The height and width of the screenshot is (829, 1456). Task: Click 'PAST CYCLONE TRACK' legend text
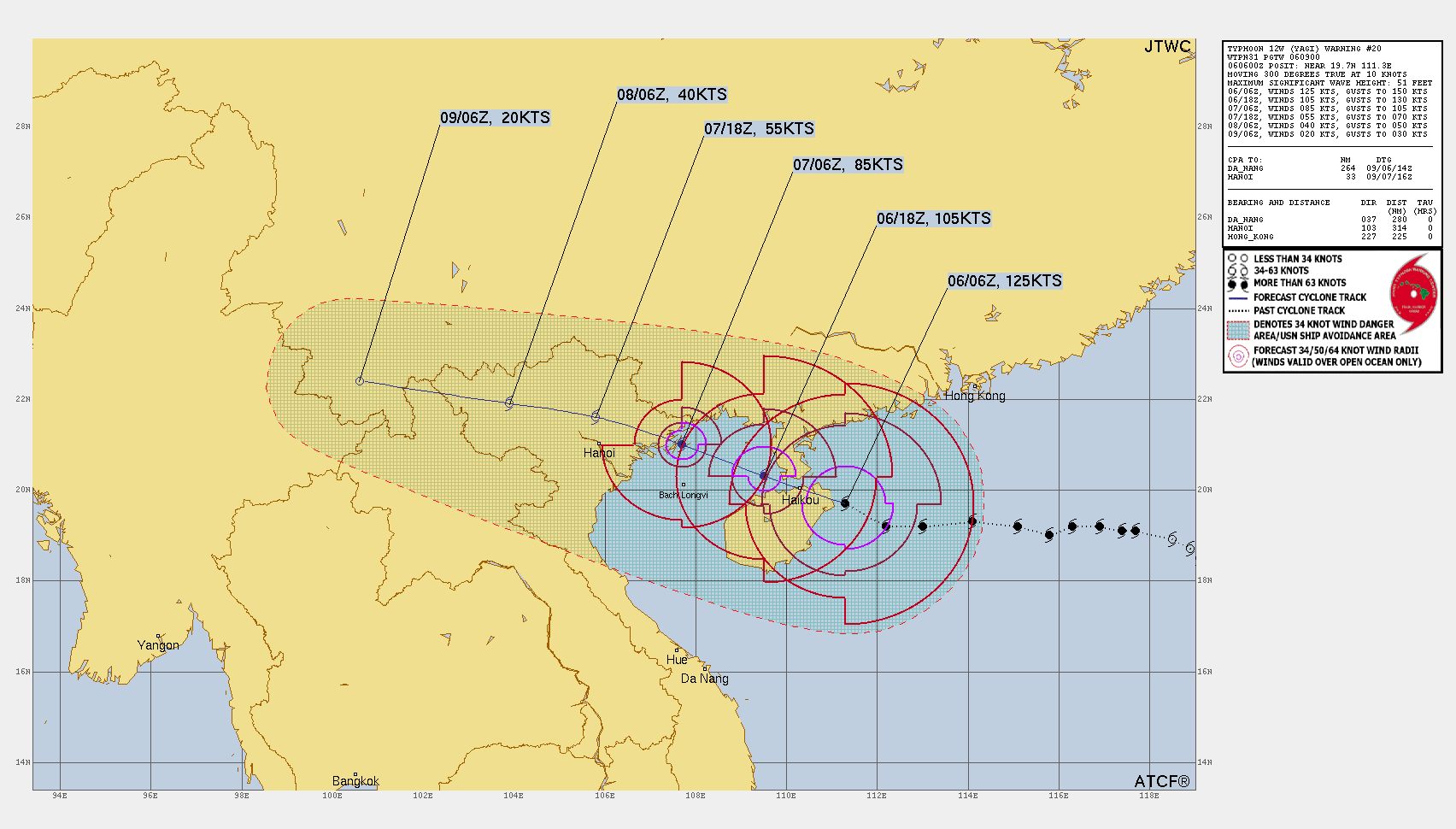[x=1299, y=311]
